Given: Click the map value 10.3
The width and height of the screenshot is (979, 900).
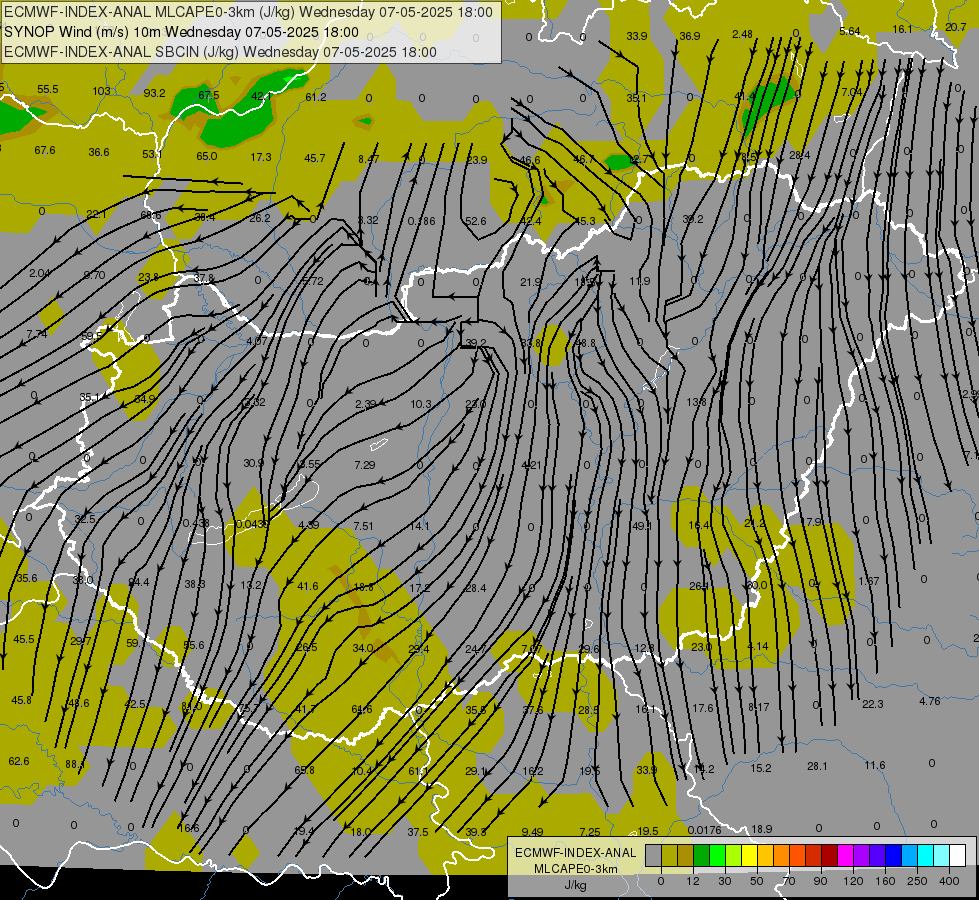Looking at the screenshot, I should (421, 404).
